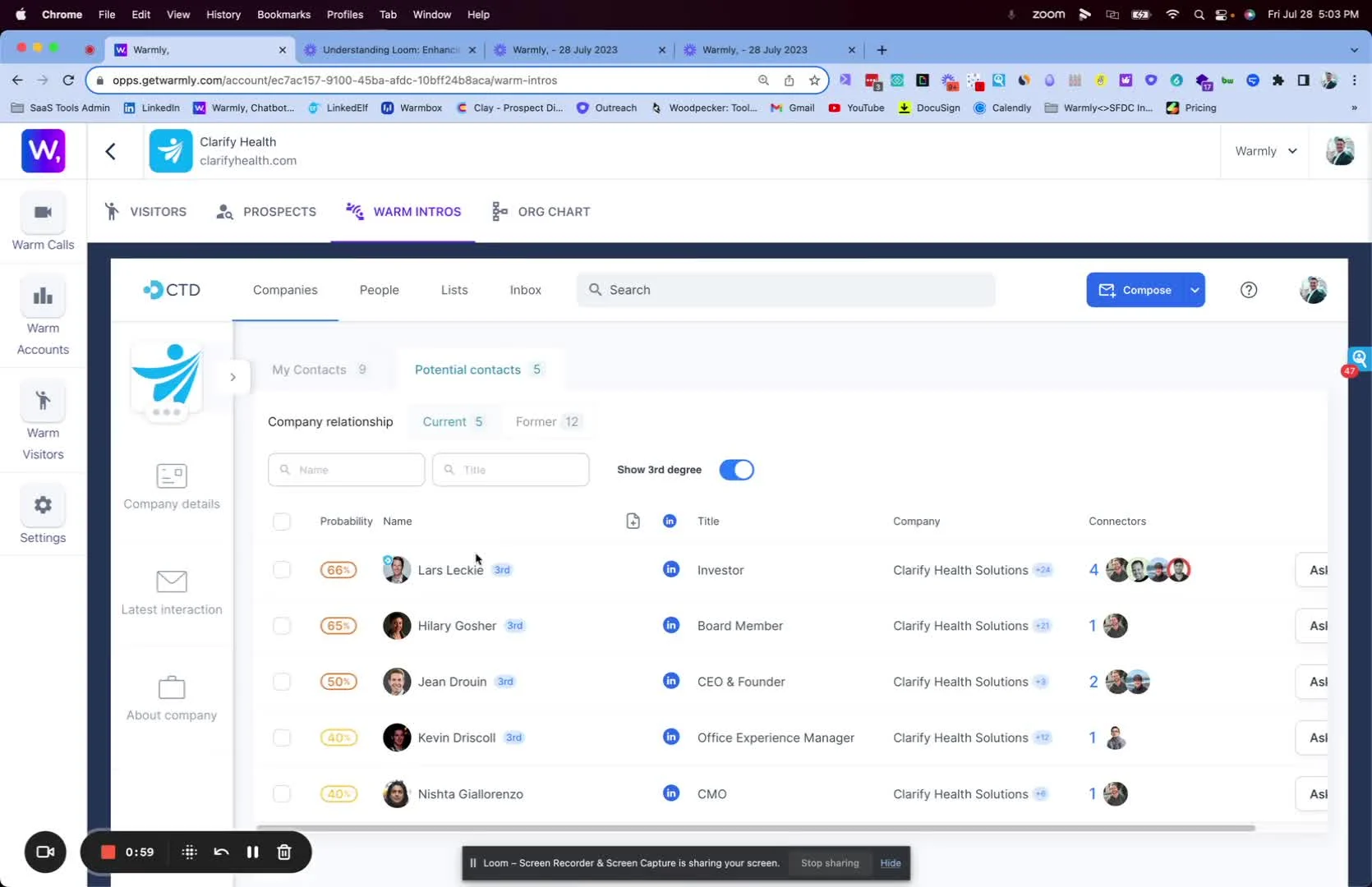Expand Lars Leckie's +24 companies badge

click(x=1043, y=570)
